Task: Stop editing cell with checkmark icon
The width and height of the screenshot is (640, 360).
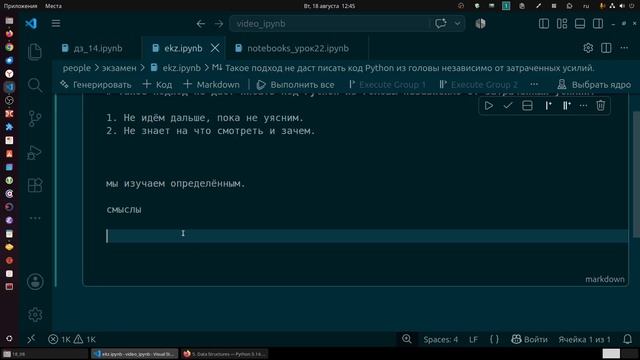Action: [x=508, y=106]
